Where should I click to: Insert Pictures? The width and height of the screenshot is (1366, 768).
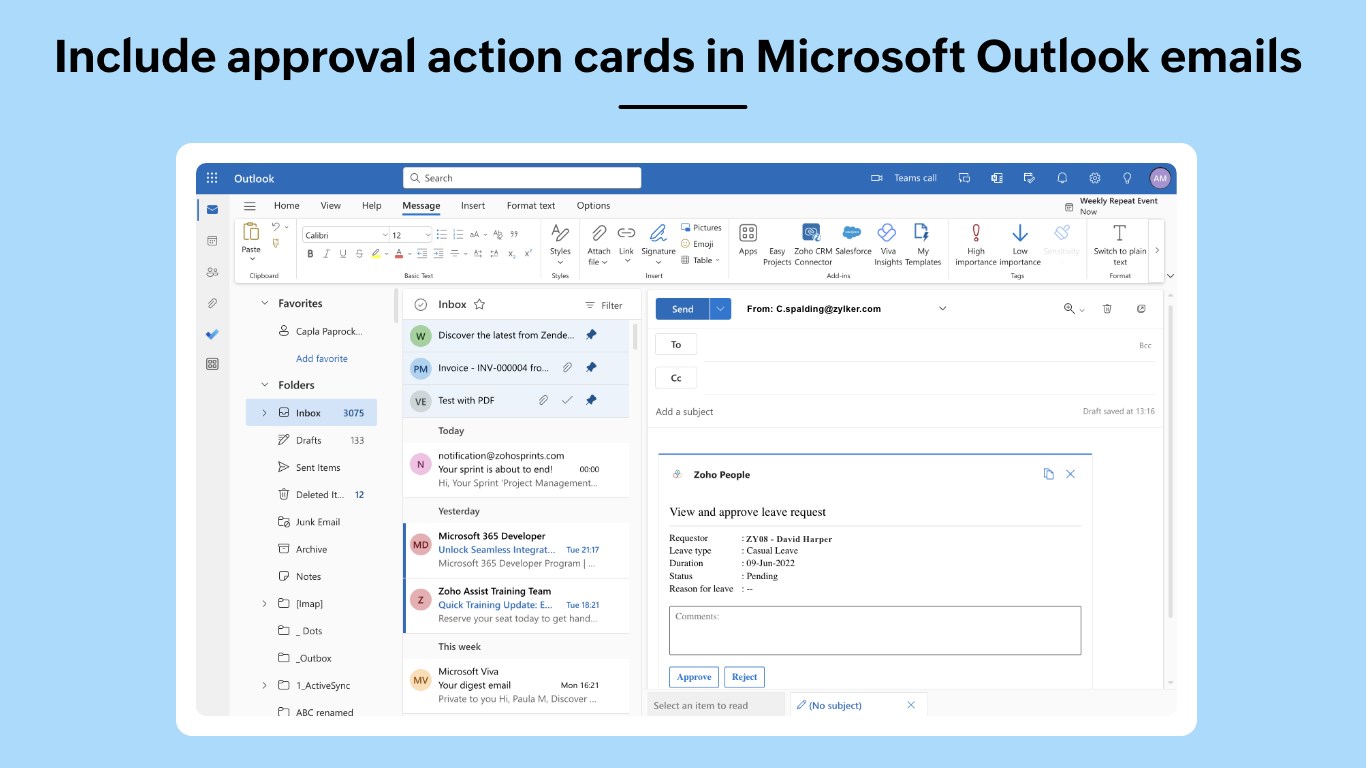[701, 227]
